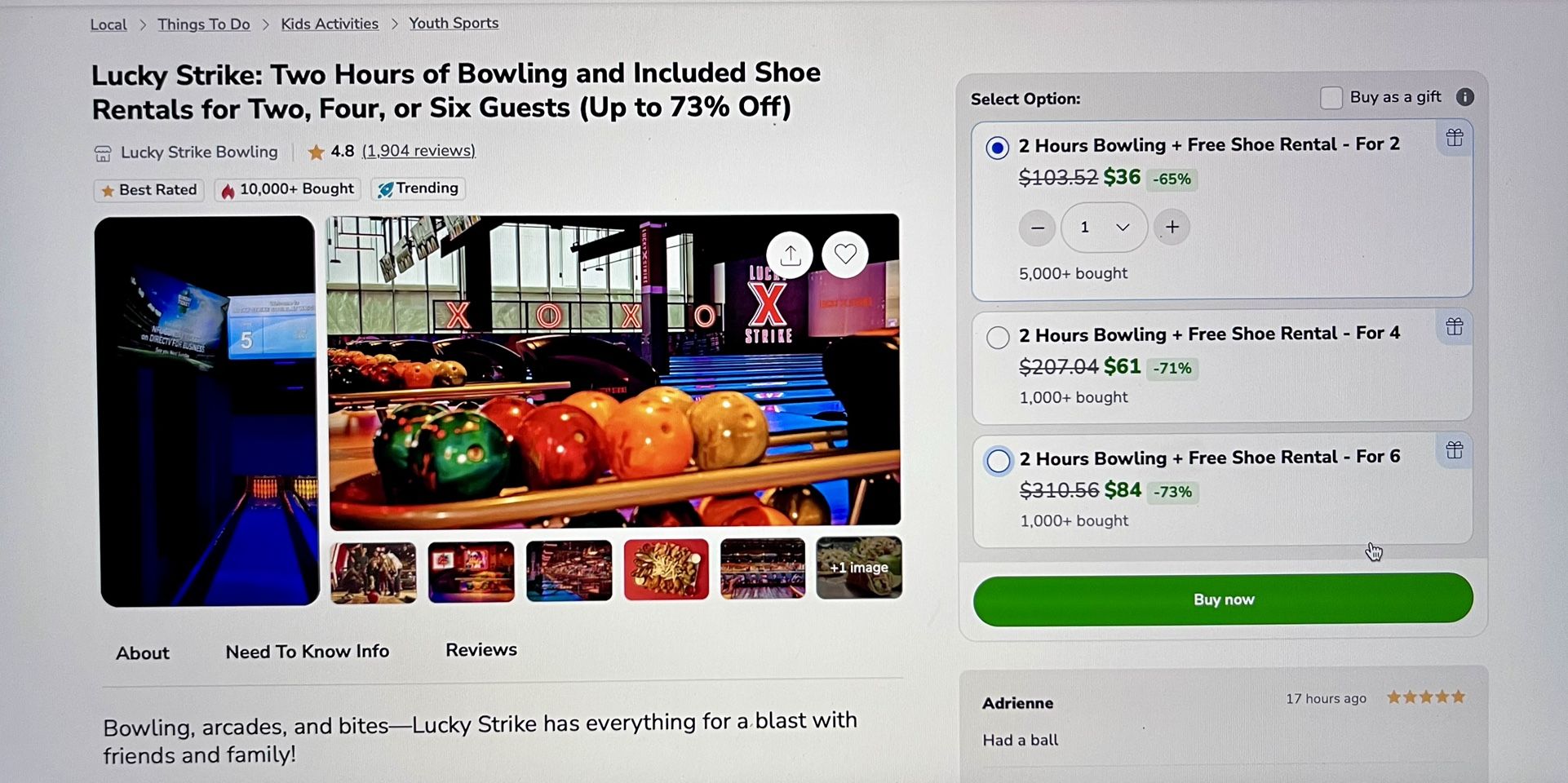Open the quantity dropdown
Screen dimensions: 1568x783
click(x=1123, y=228)
